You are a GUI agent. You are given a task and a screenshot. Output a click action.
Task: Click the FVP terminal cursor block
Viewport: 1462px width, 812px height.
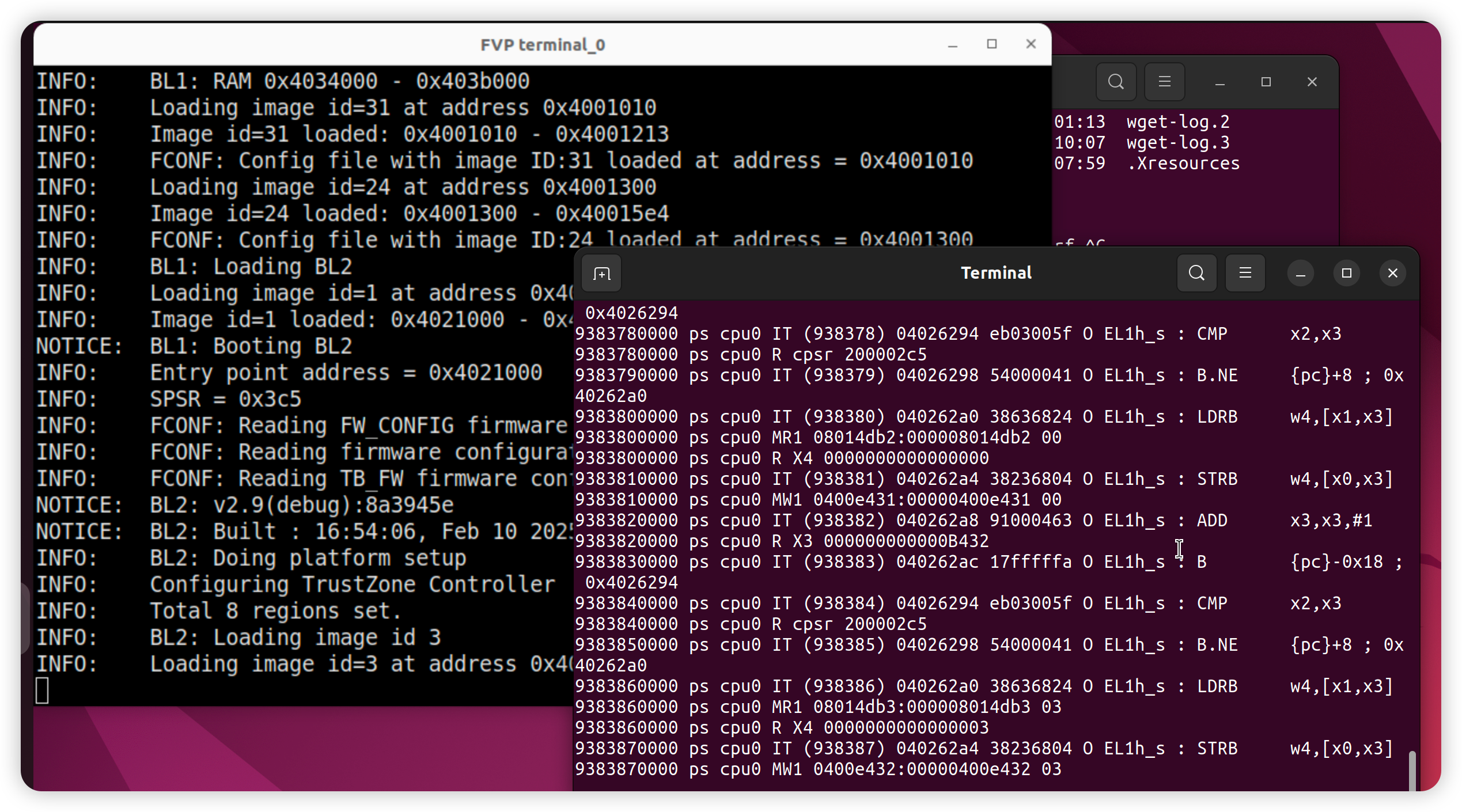click(x=42, y=690)
